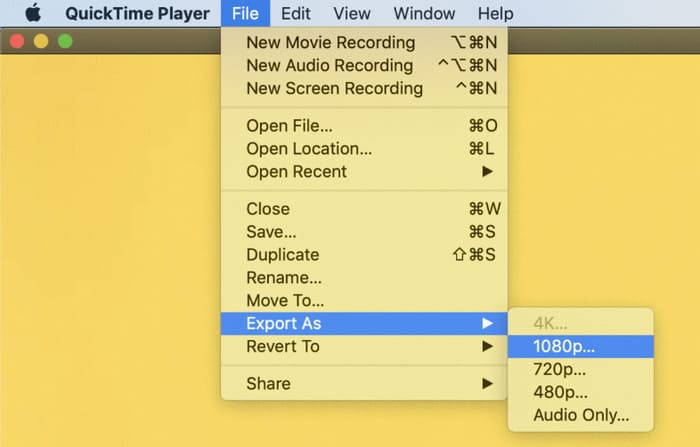
Task: Click the red close window button
Action: tap(17, 41)
